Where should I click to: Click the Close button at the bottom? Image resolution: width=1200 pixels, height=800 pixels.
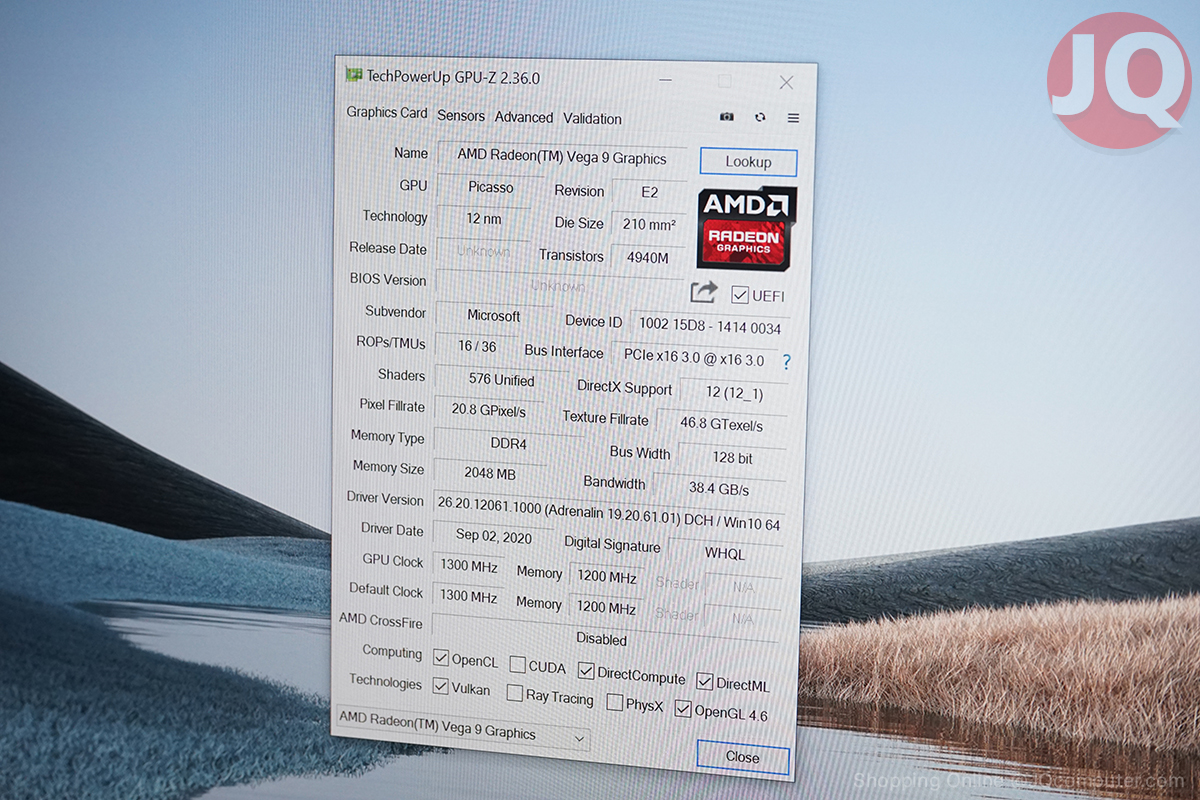742,757
